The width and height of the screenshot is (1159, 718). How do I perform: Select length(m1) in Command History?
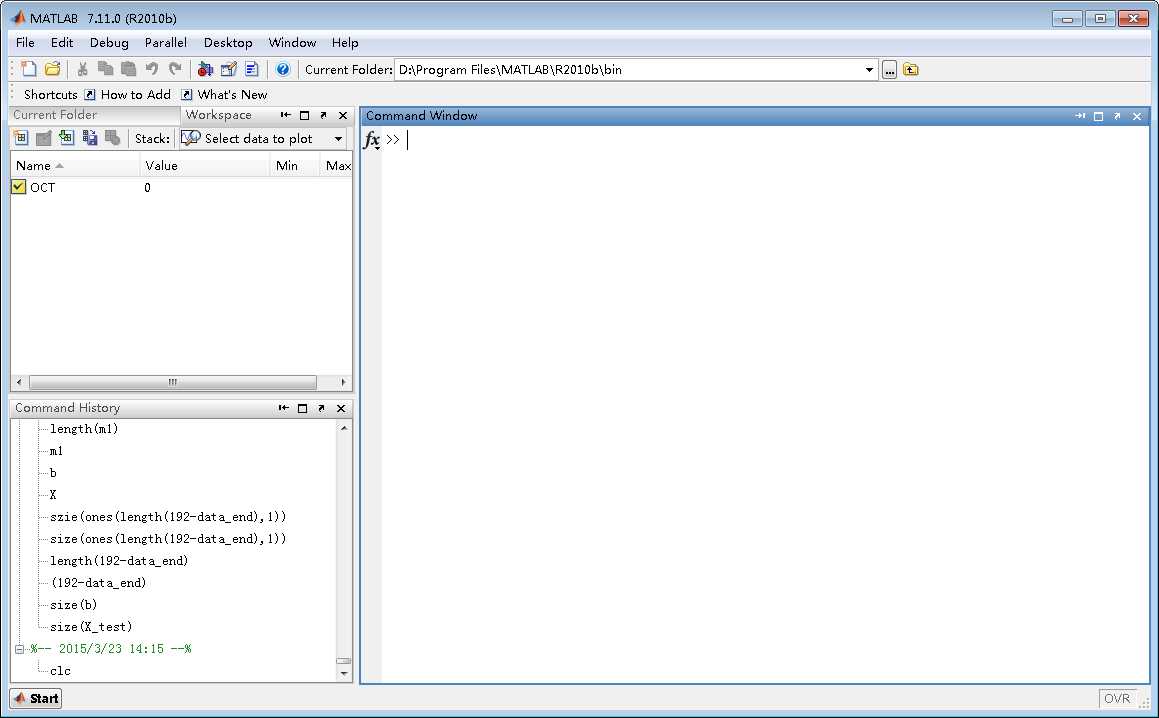[84, 429]
